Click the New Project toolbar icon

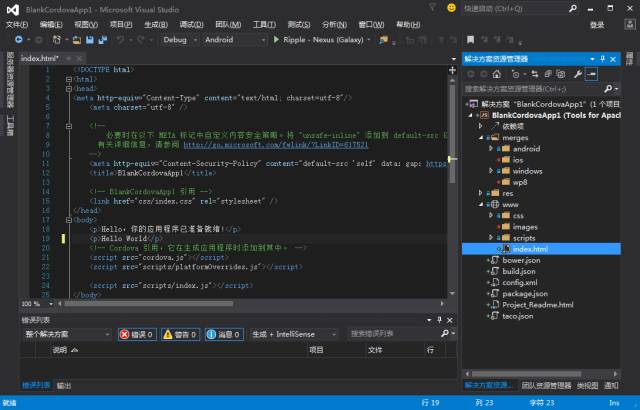pyautogui.click(x=57, y=40)
